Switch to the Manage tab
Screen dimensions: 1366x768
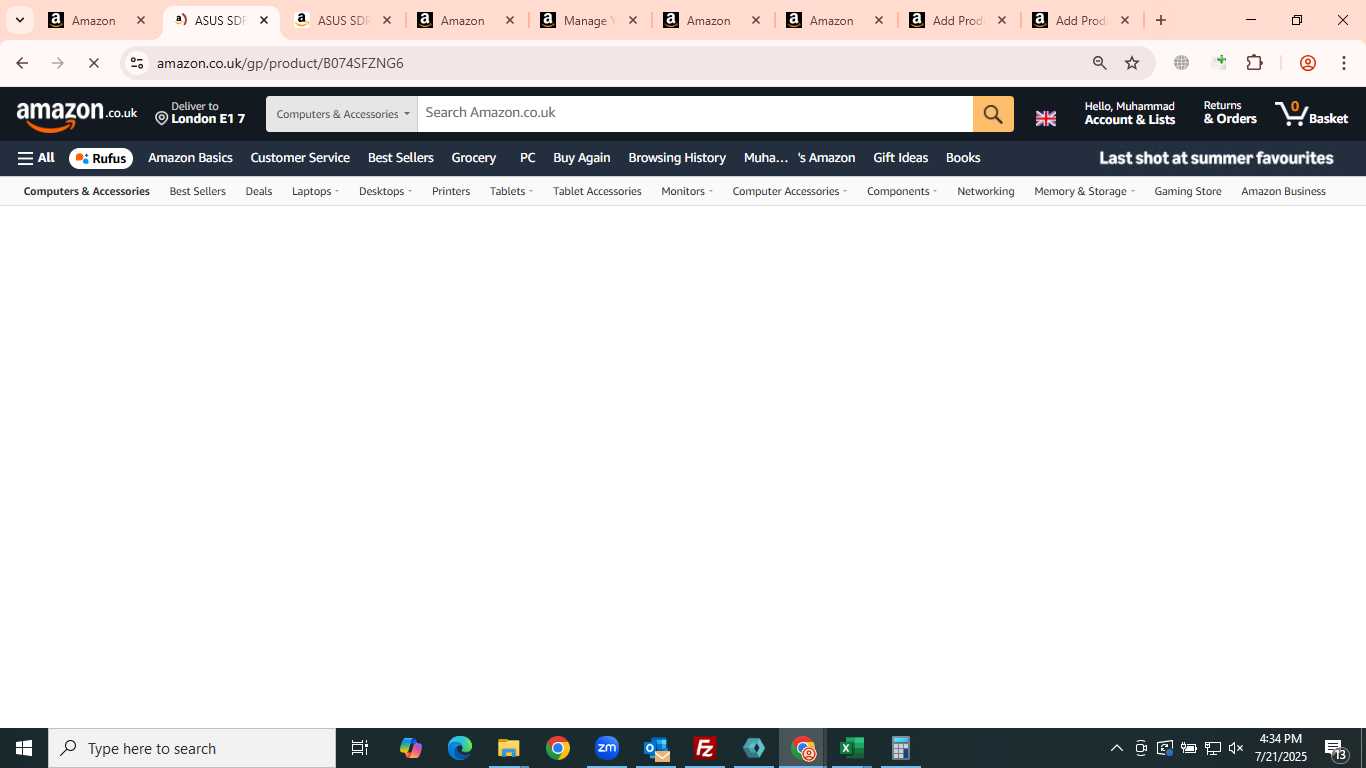pyautogui.click(x=589, y=20)
